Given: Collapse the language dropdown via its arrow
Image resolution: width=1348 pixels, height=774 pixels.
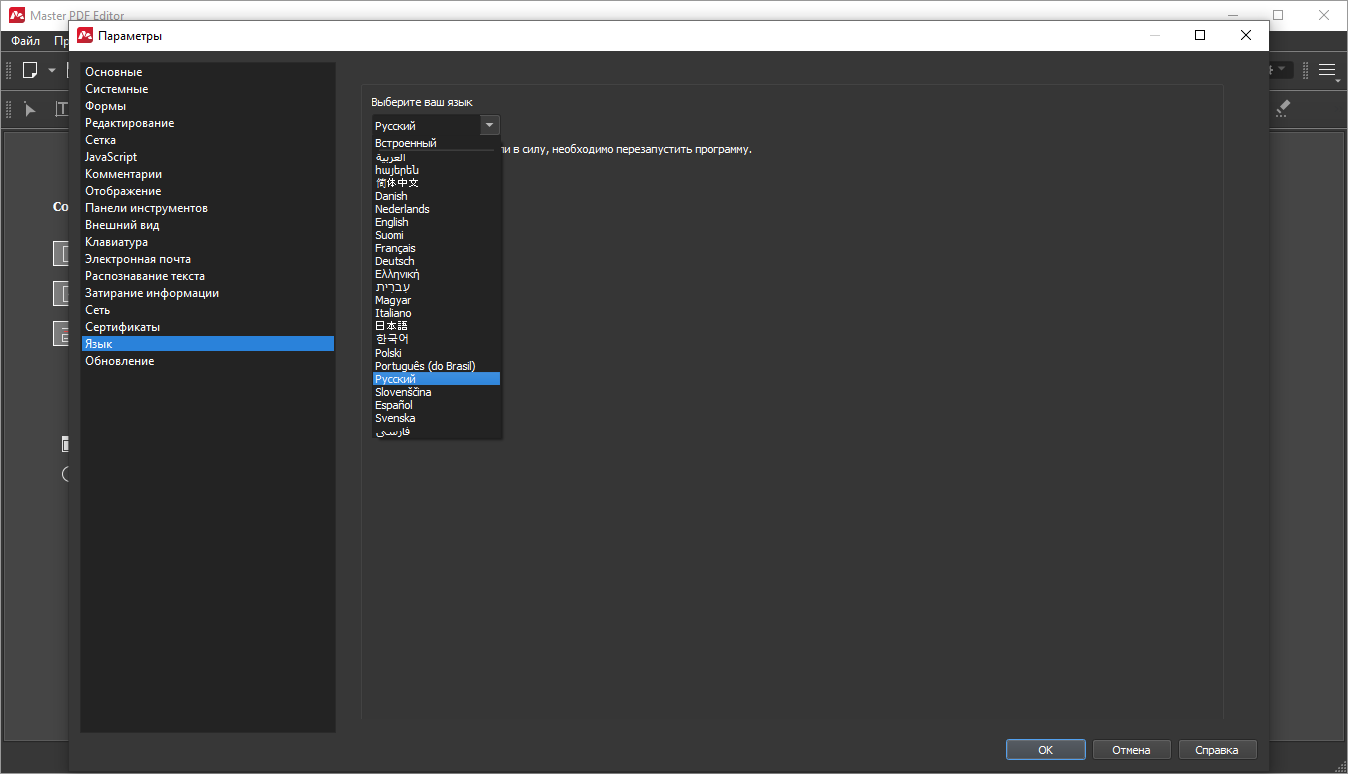Looking at the screenshot, I should 489,126.
